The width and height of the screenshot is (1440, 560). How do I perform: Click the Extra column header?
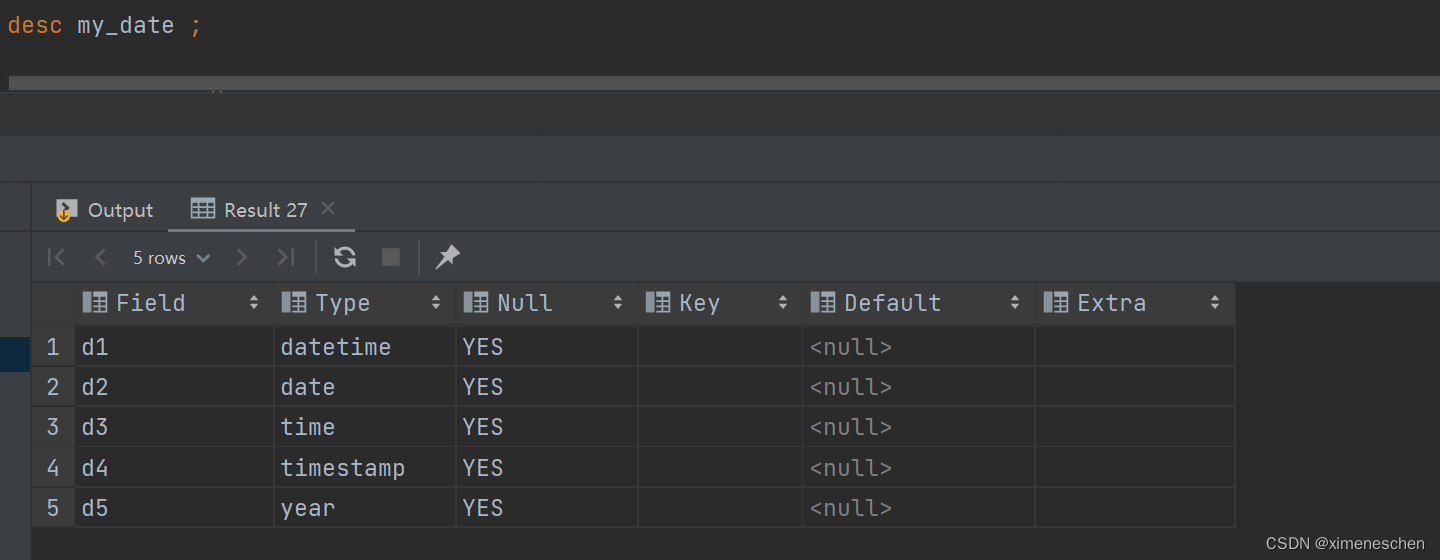tap(1111, 303)
